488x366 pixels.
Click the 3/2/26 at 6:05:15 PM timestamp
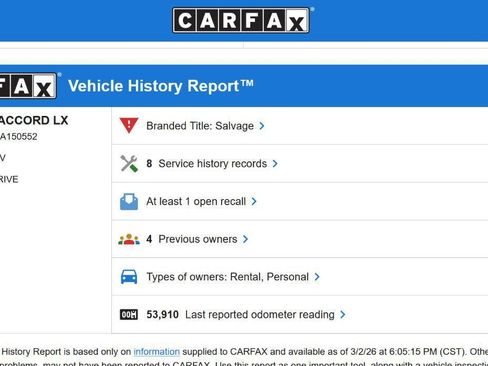tap(393, 352)
